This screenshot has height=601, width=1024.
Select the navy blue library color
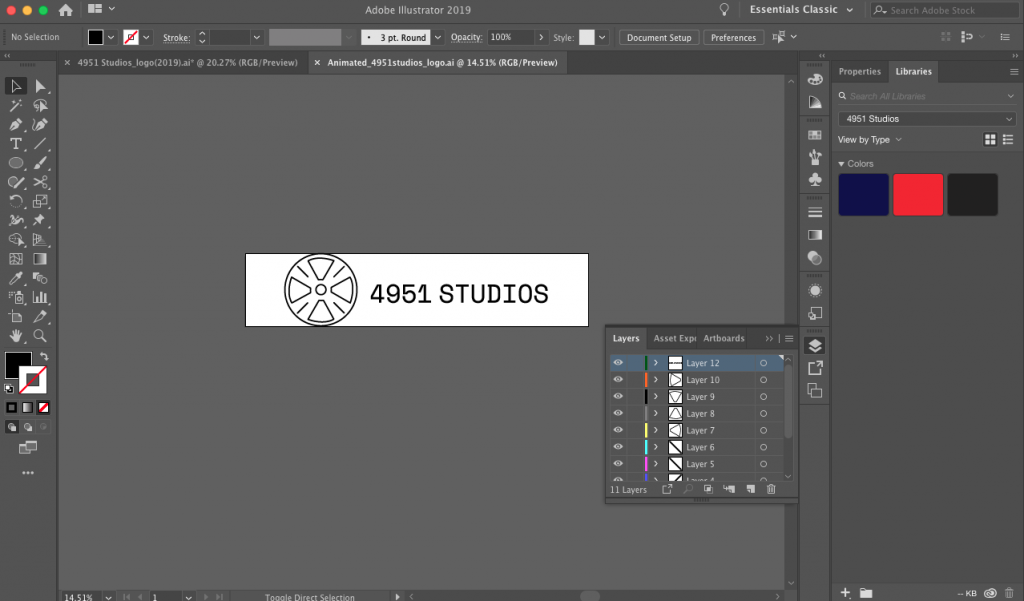click(863, 195)
